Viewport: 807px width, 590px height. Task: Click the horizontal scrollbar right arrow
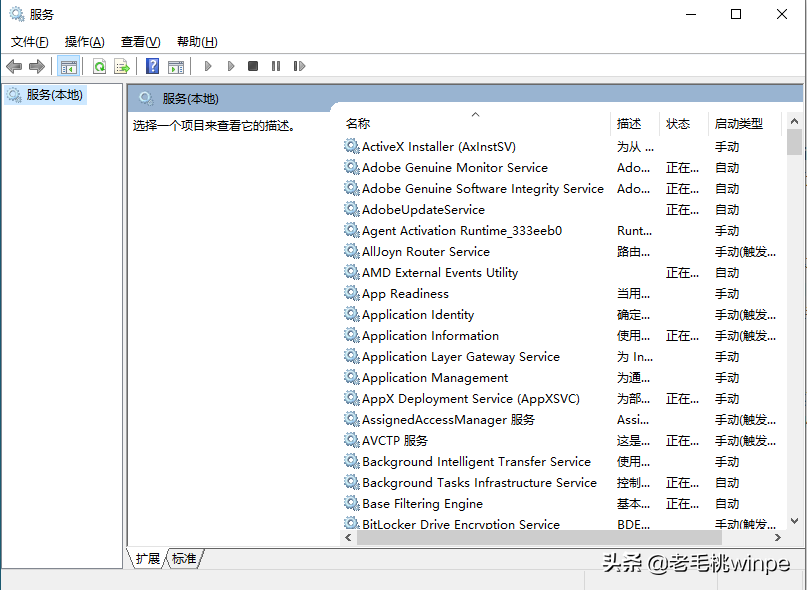tap(778, 537)
